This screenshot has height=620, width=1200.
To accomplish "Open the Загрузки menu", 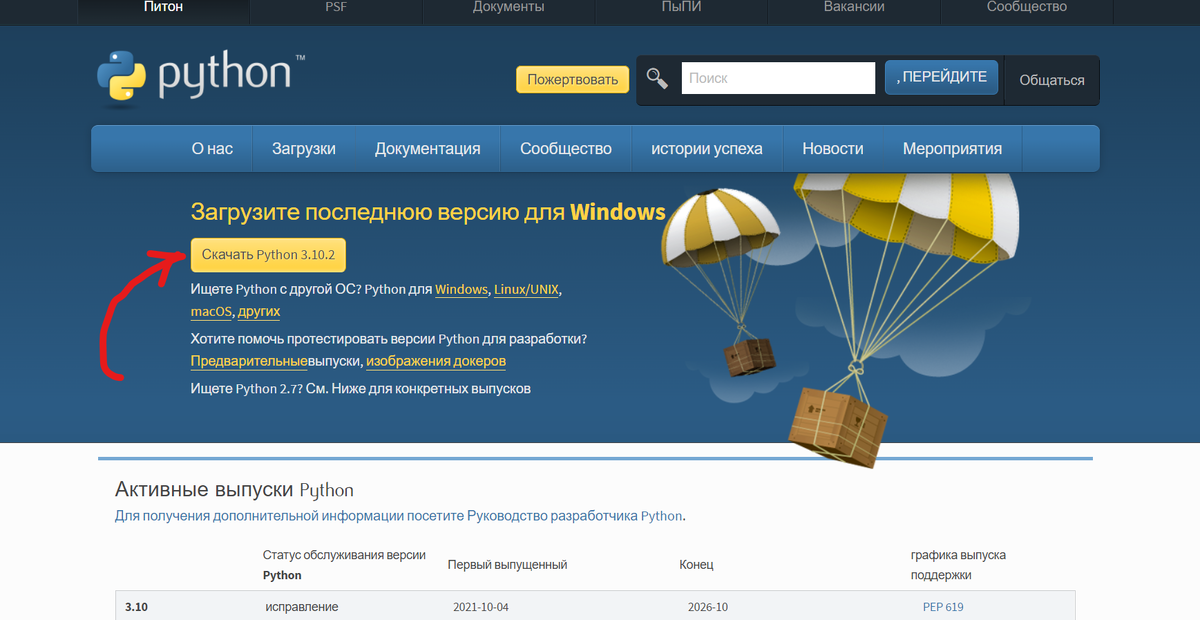I will tap(304, 149).
